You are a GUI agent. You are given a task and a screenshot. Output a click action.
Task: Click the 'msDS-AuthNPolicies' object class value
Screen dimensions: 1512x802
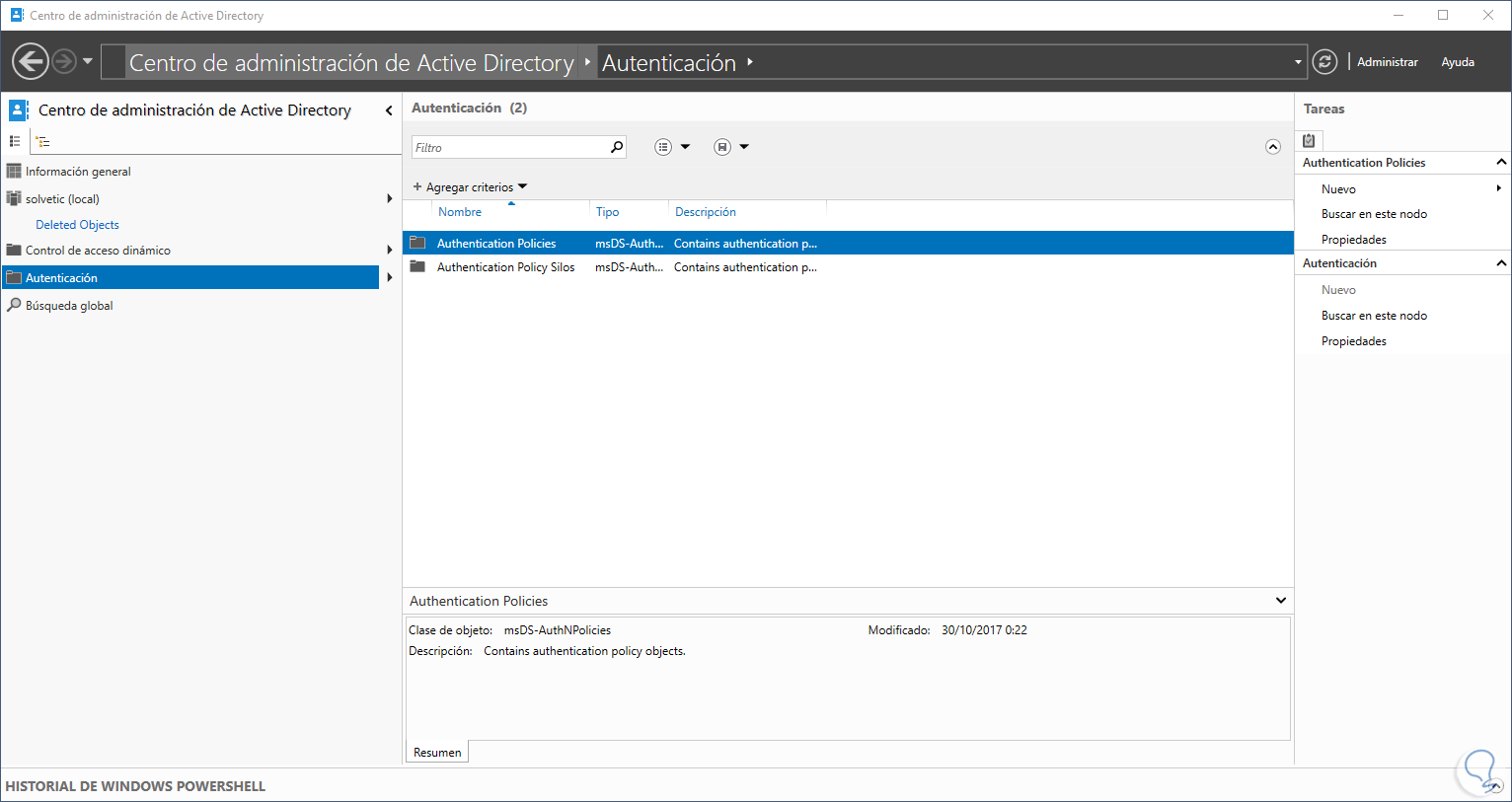pos(558,630)
